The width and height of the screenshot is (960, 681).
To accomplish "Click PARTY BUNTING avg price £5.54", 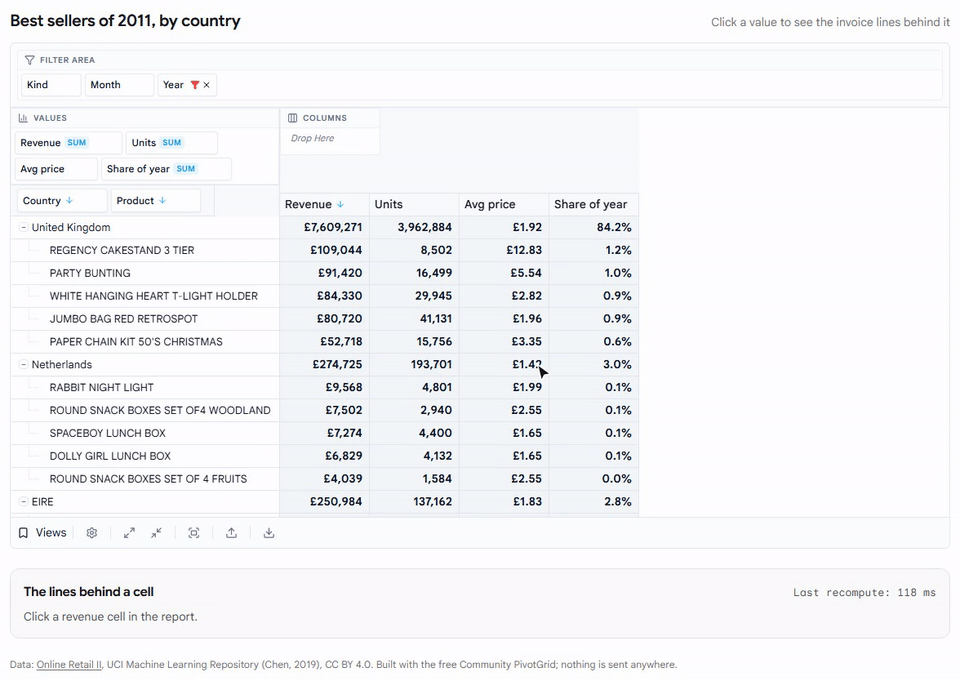I will point(504,273).
